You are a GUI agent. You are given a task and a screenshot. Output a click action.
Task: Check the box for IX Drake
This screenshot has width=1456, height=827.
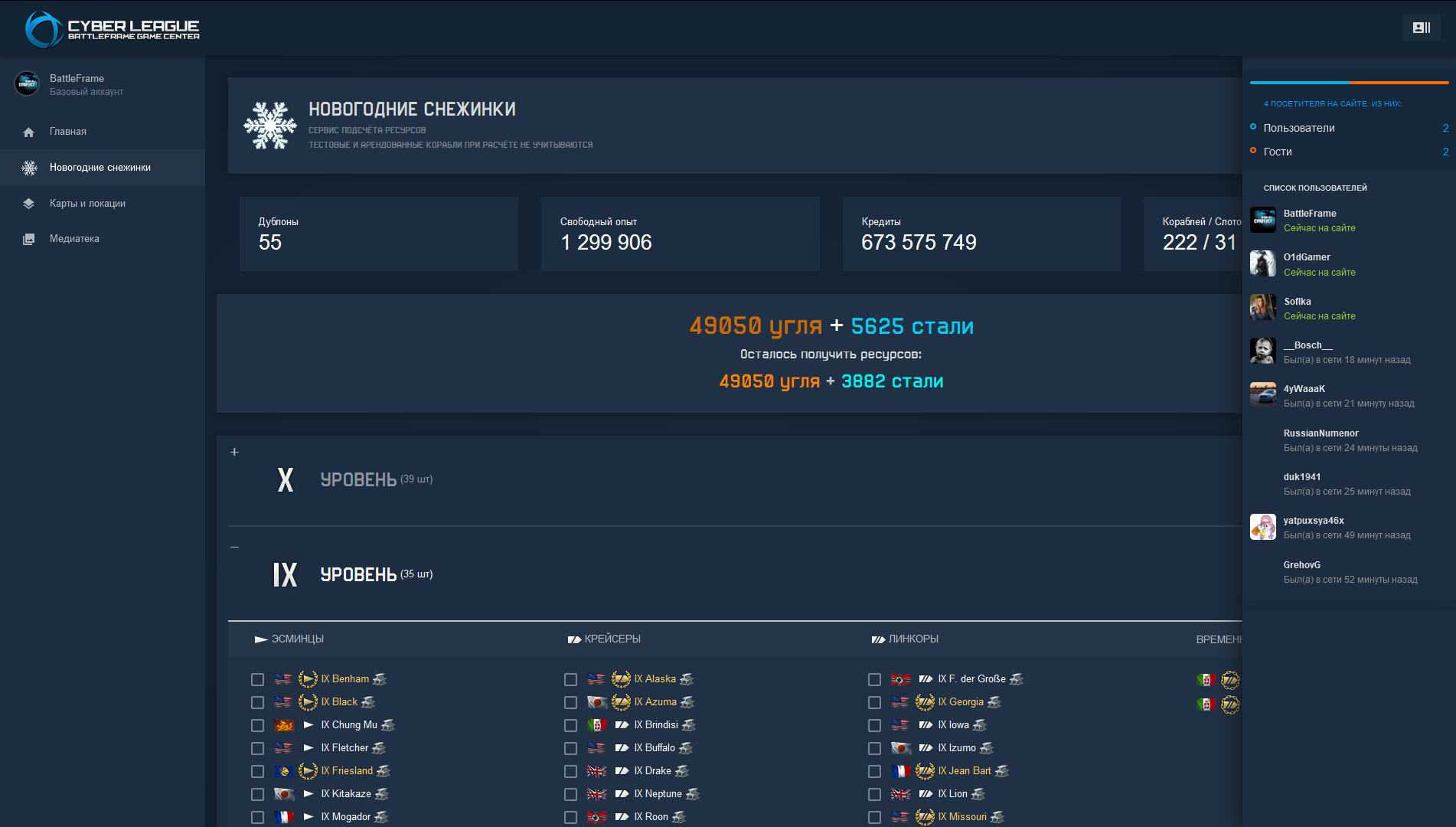pyautogui.click(x=570, y=772)
